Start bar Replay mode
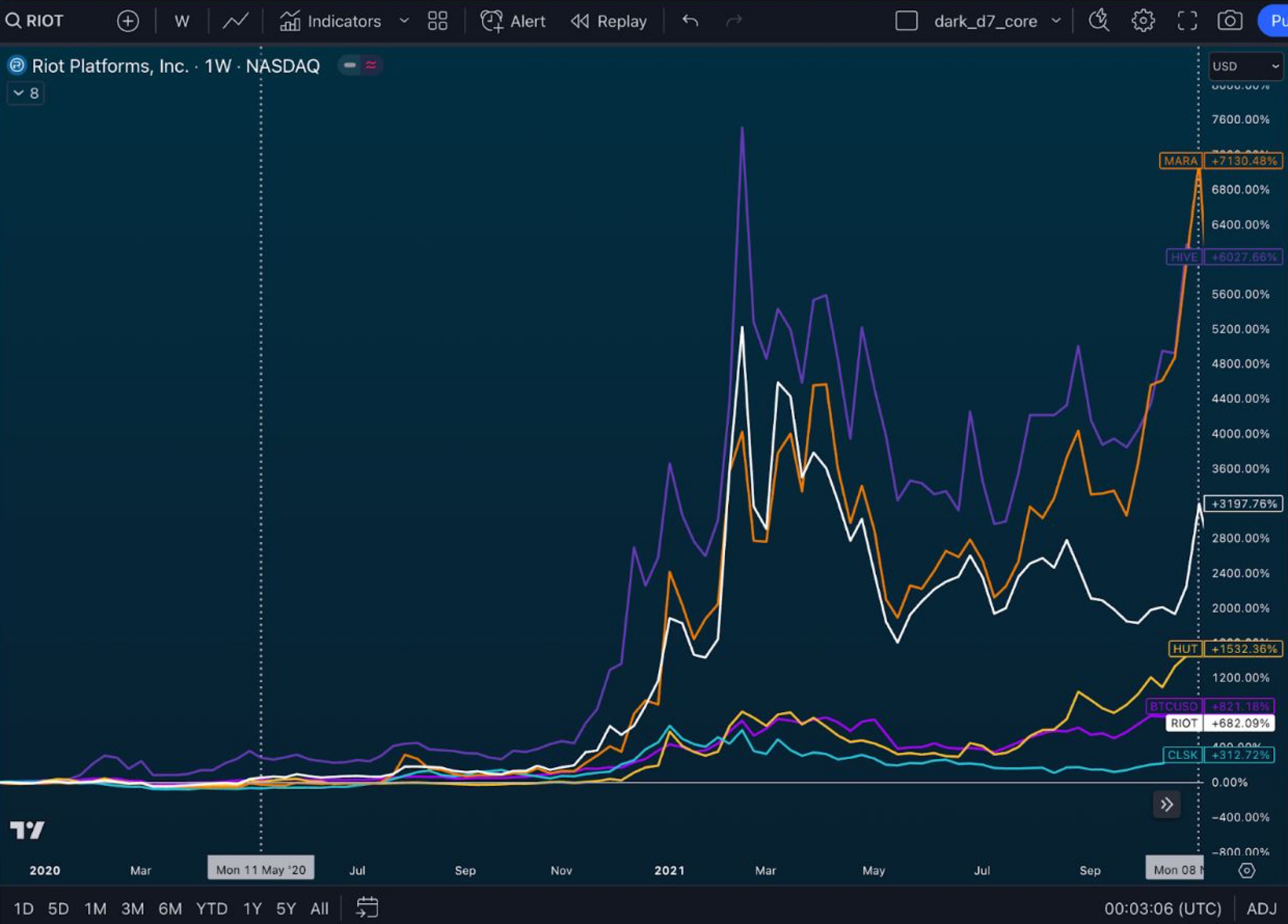 click(608, 20)
